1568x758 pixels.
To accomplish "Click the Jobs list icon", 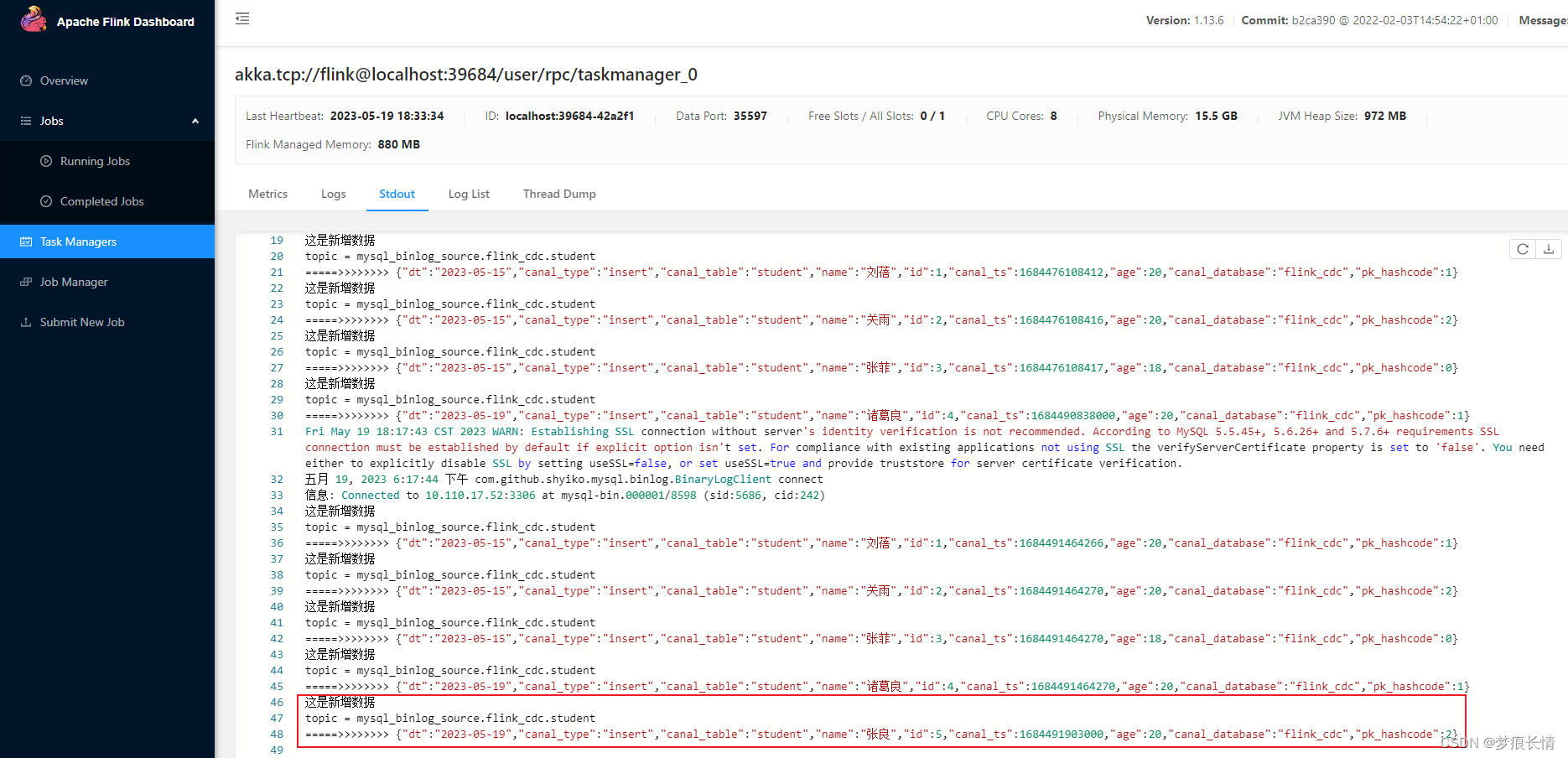I will (x=26, y=121).
